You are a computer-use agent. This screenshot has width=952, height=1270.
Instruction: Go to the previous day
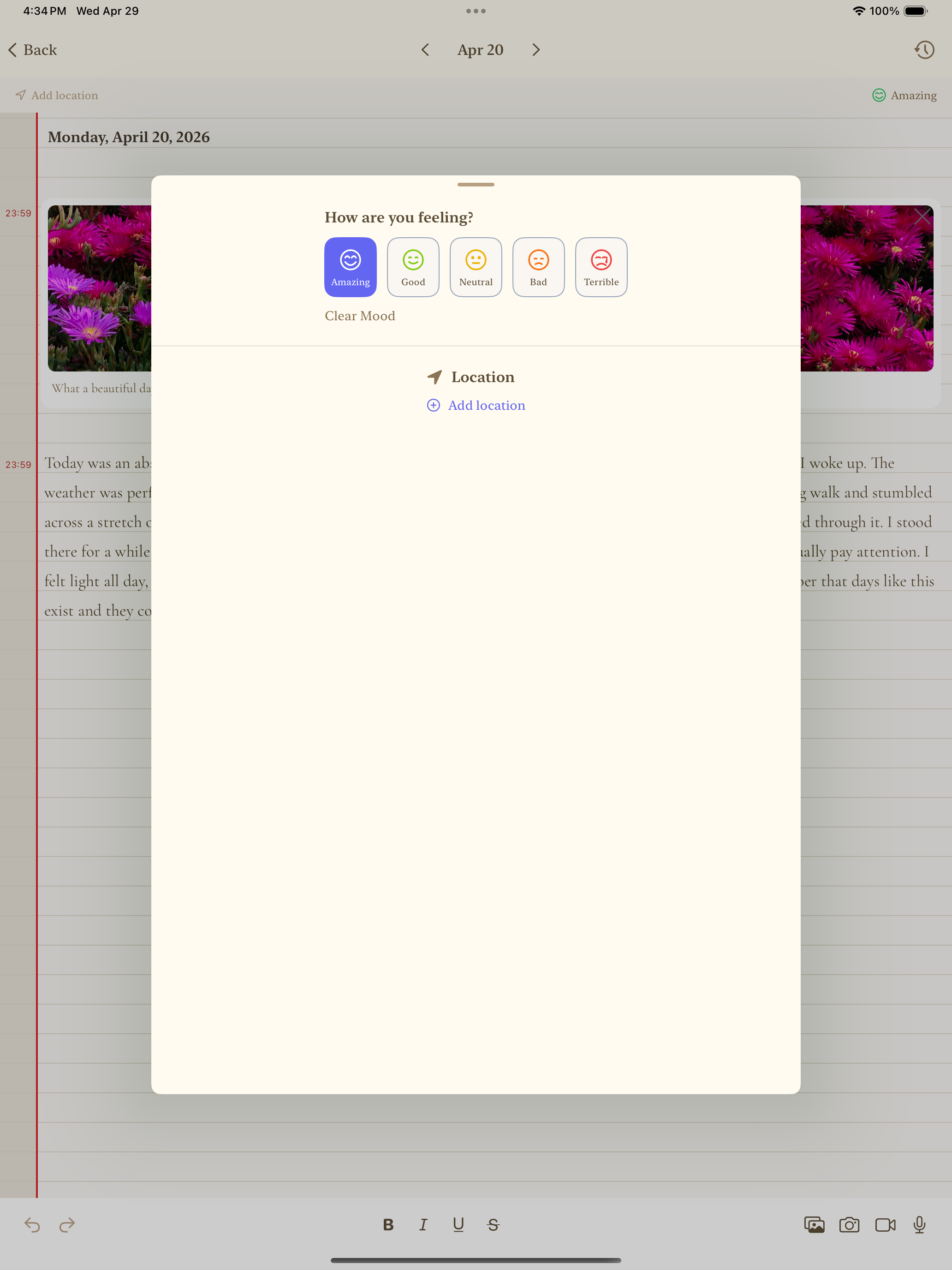tap(425, 50)
